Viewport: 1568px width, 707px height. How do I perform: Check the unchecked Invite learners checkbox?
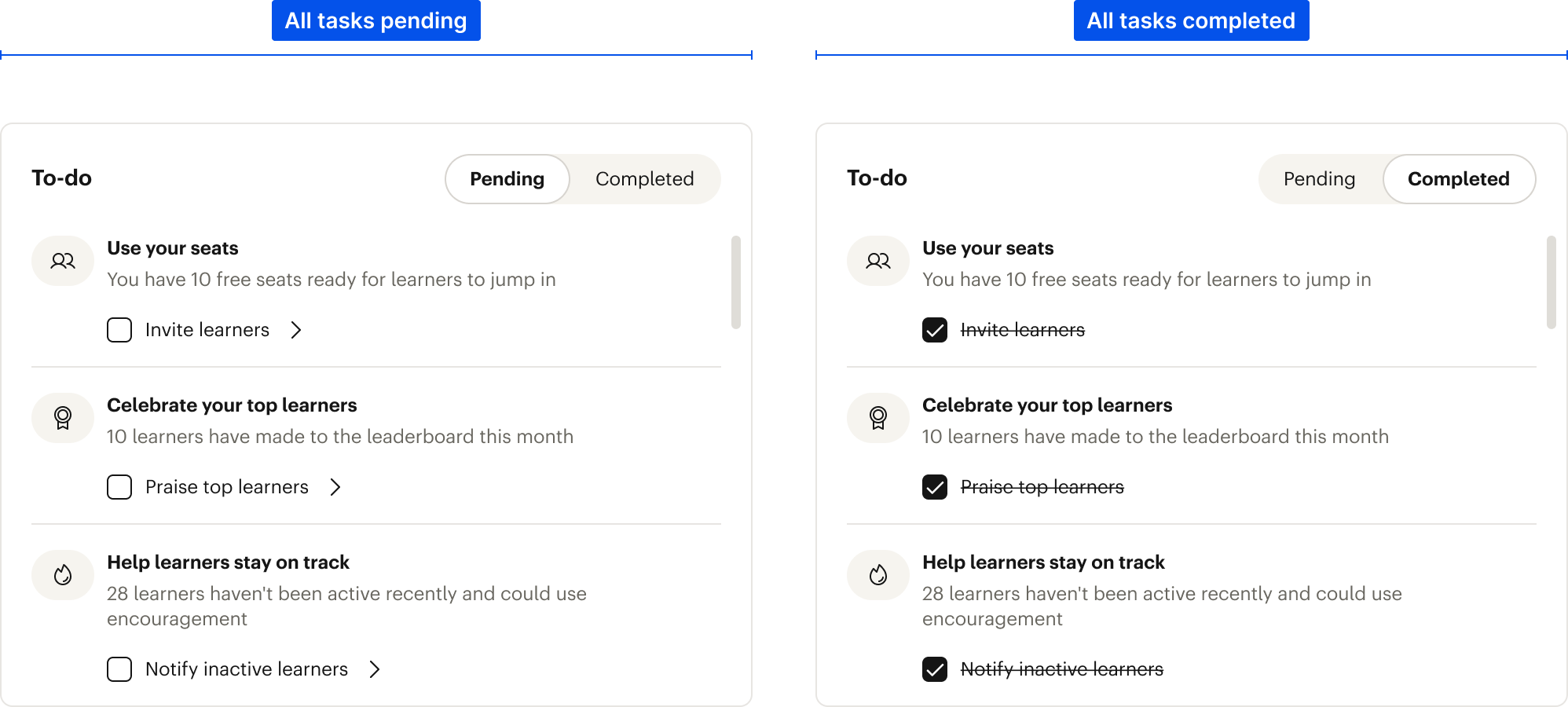click(x=119, y=330)
